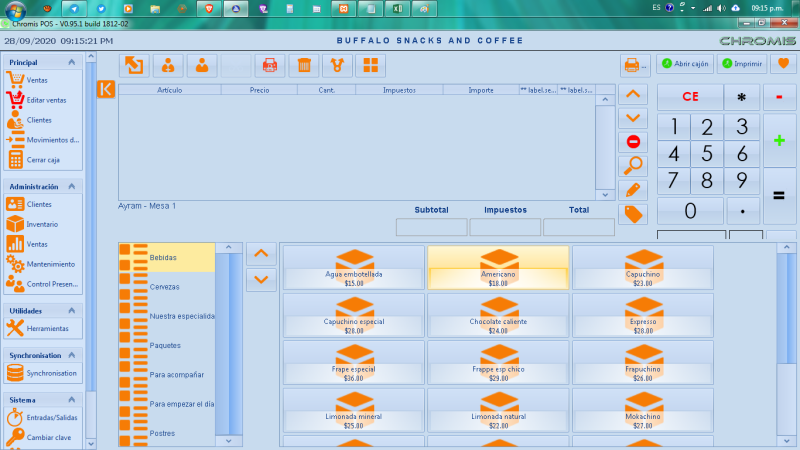
Task: Collapse the Sistema section
Action: 71,400
